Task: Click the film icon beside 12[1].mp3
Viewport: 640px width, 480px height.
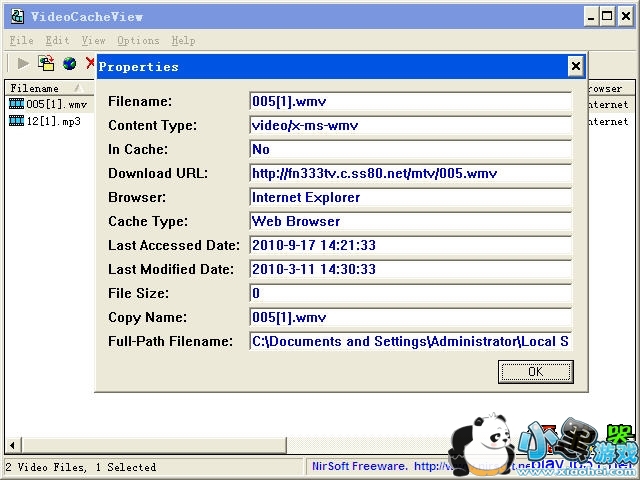Action: [x=16, y=121]
